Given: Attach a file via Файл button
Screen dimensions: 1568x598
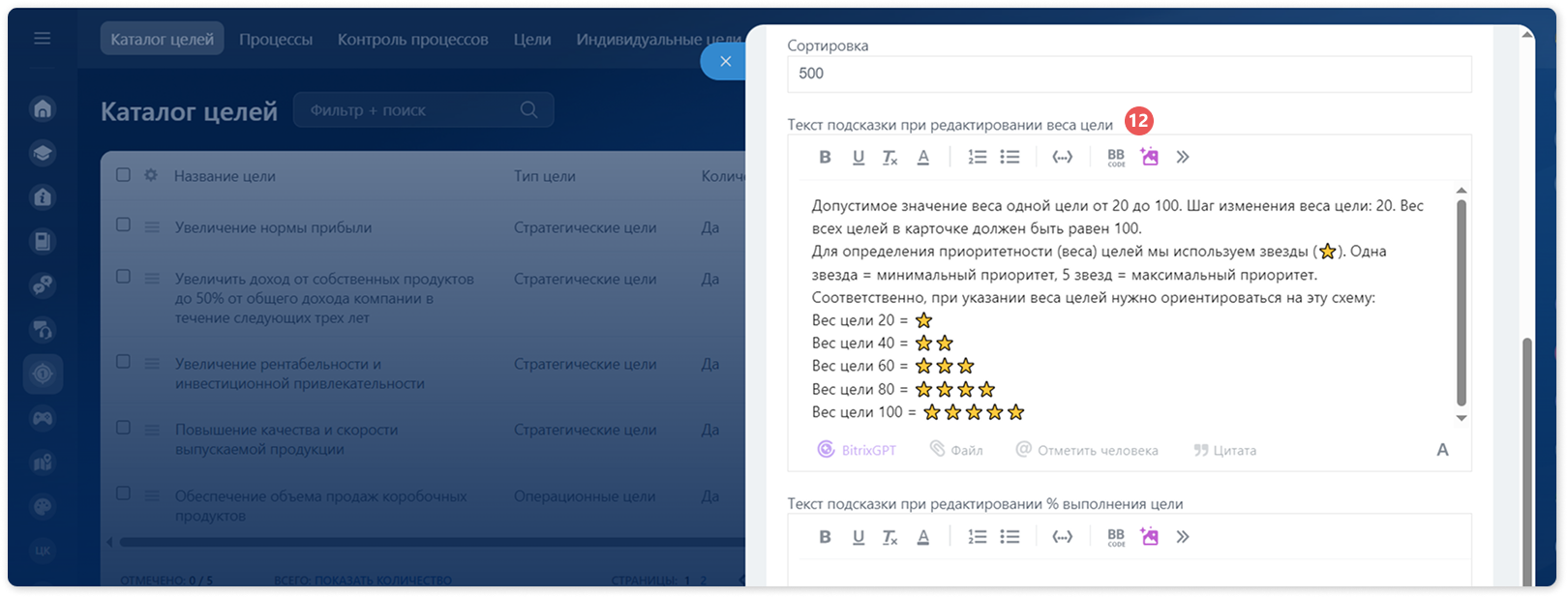Looking at the screenshot, I should [x=956, y=450].
